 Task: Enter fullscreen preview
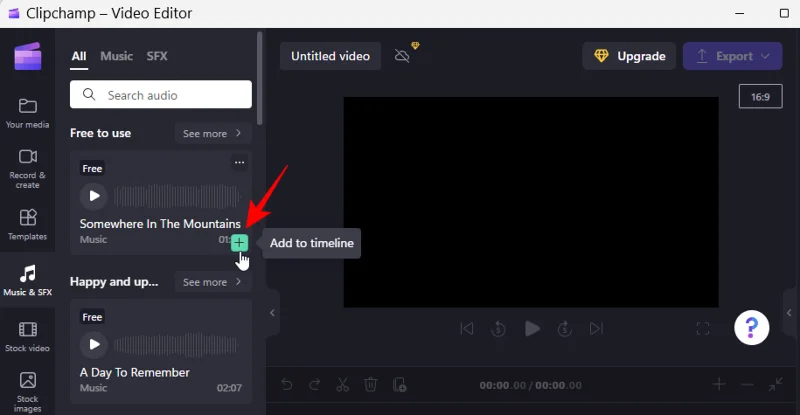pos(703,329)
